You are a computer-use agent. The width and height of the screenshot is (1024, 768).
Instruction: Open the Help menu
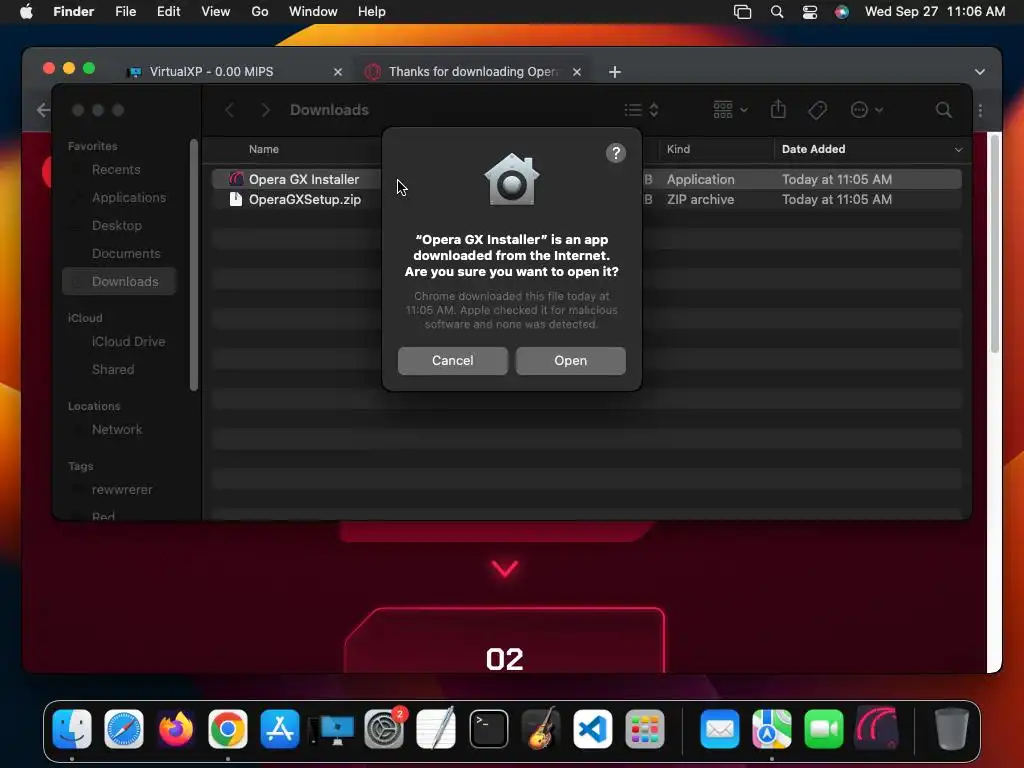pos(372,12)
